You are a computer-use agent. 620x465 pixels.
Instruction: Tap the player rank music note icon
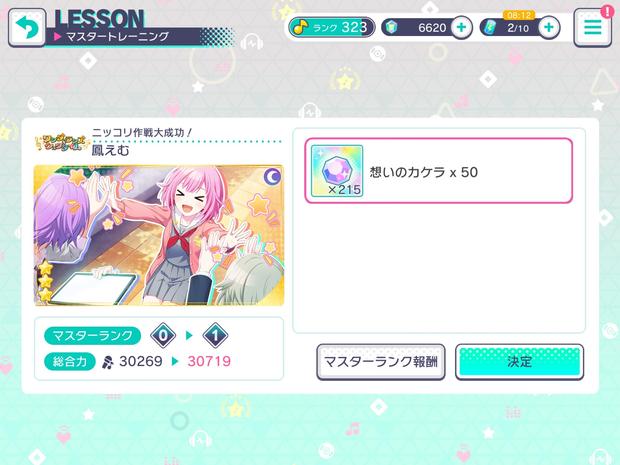(x=301, y=27)
